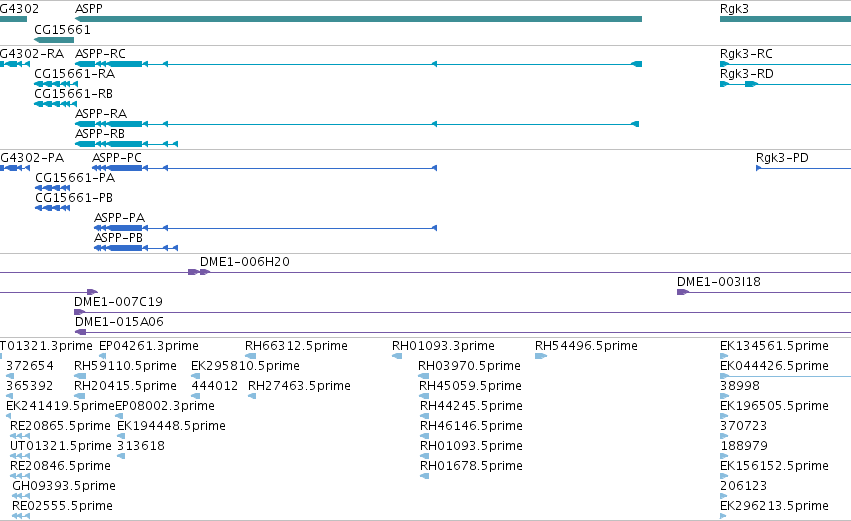Click the ASPP-RB transcript label
Viewport: 851px width, 521px height.
[x=100, y=134]
